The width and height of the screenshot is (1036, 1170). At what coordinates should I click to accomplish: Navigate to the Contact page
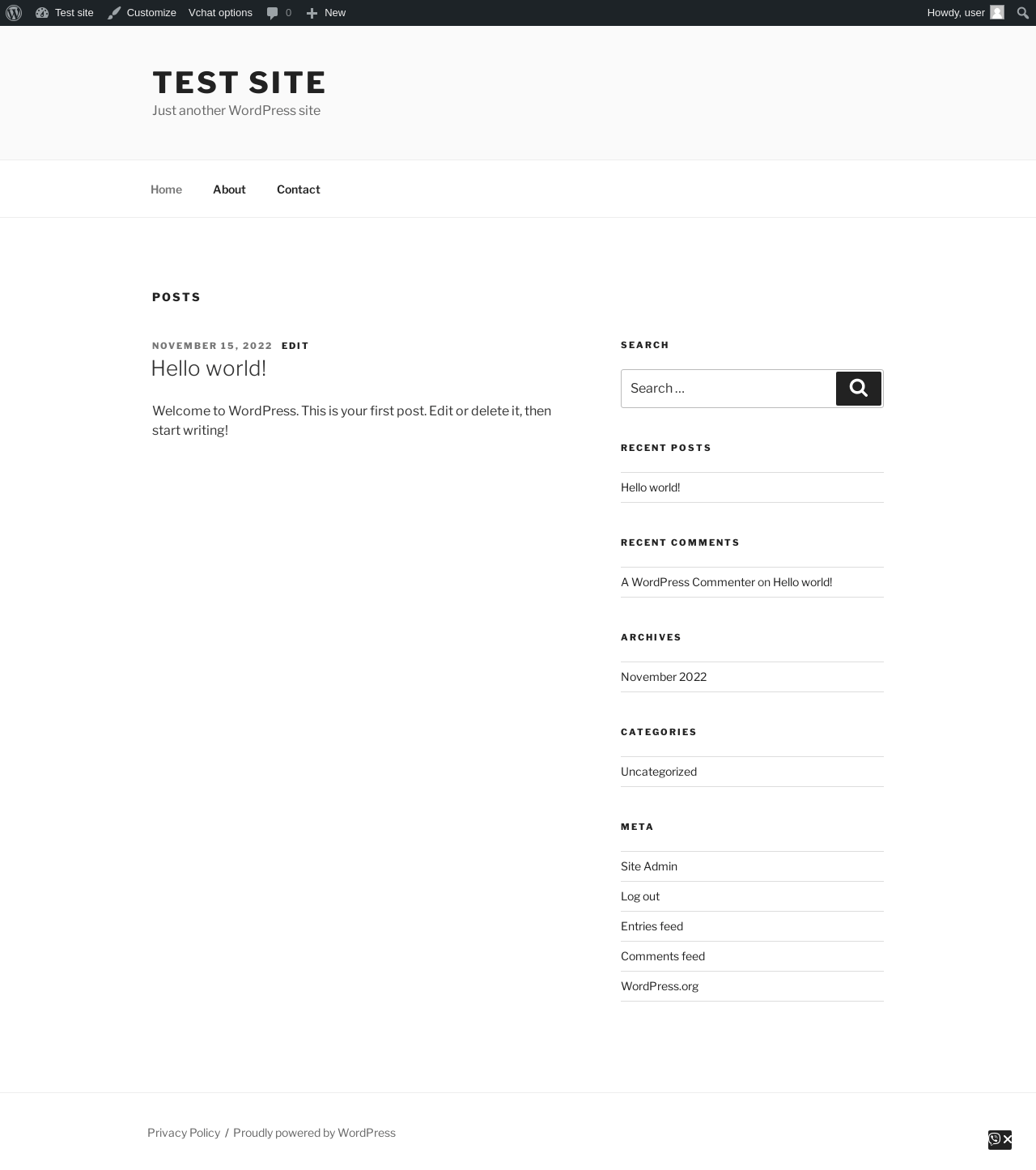click(x=299, y=189)
